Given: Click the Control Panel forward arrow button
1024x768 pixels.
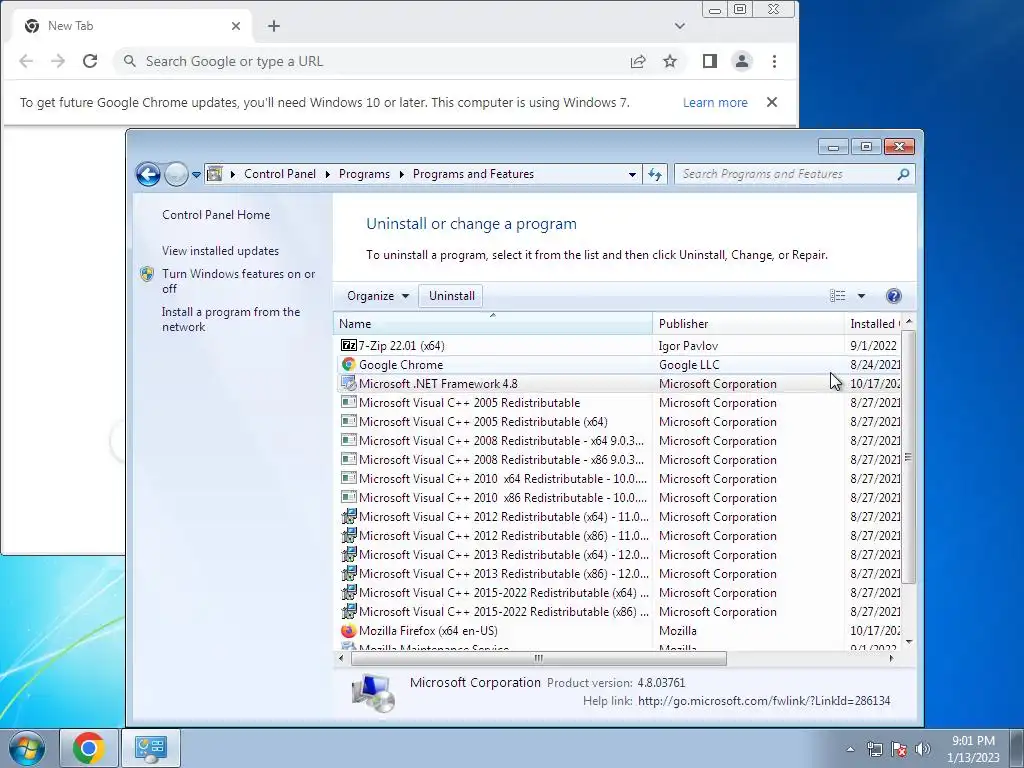Looking at the screenshot, I should [176, 174].
